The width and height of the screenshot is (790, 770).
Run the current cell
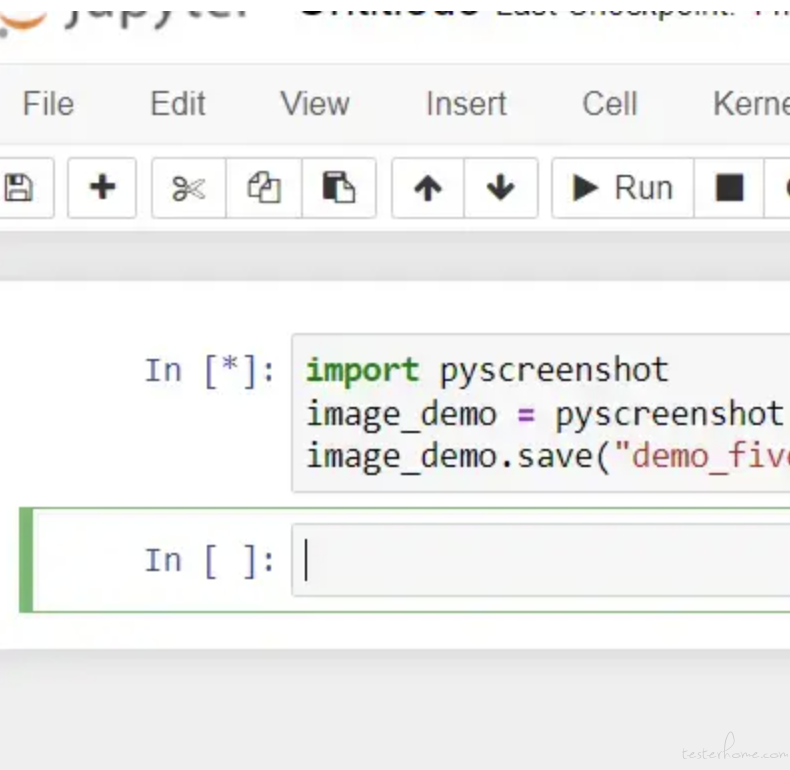tap(623, 188)
